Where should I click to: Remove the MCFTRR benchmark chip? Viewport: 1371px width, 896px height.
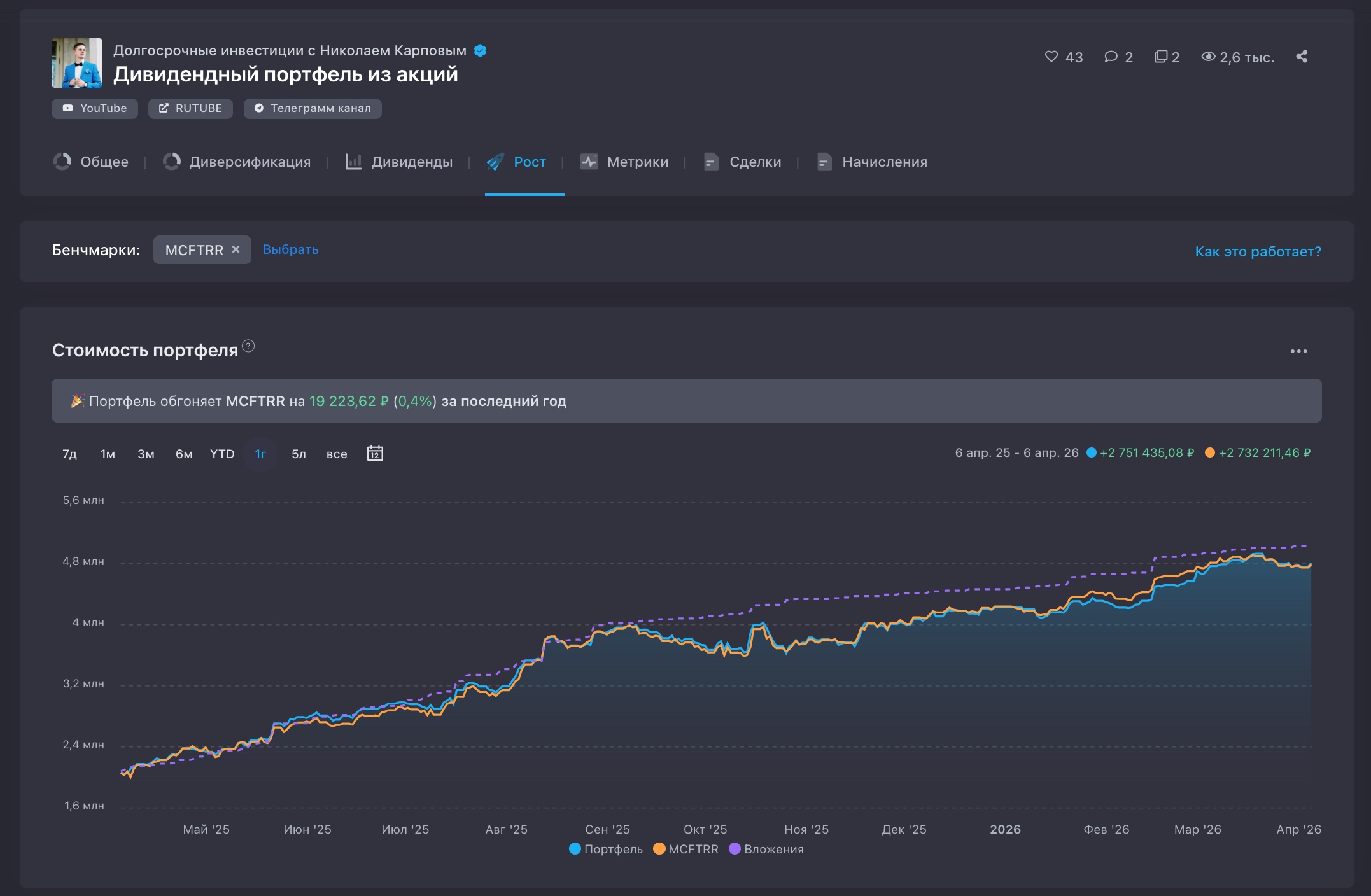tap(236, 249)
